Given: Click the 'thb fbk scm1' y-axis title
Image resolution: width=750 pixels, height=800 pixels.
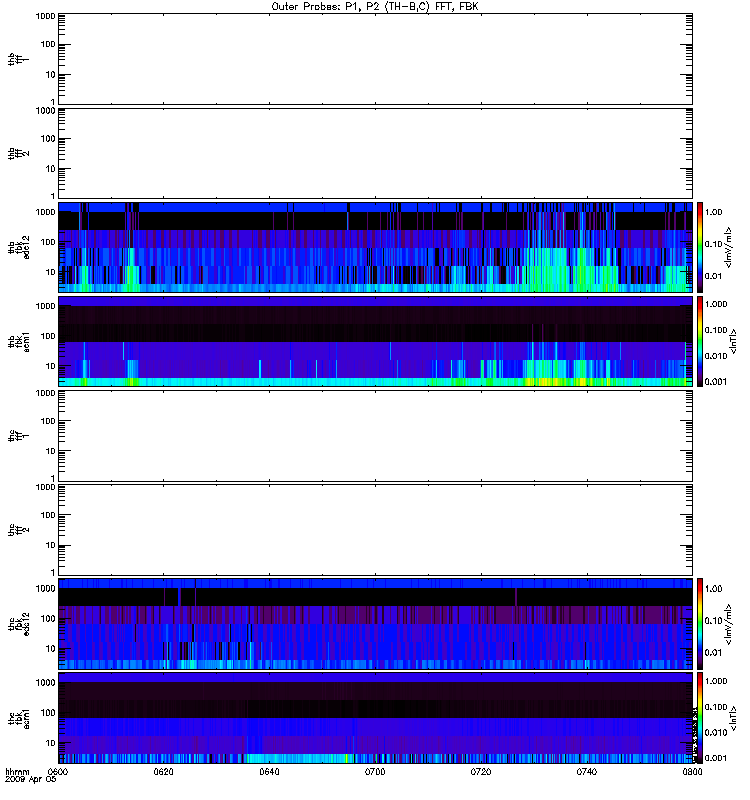Looking at the screenshot, I should [19, 341].
